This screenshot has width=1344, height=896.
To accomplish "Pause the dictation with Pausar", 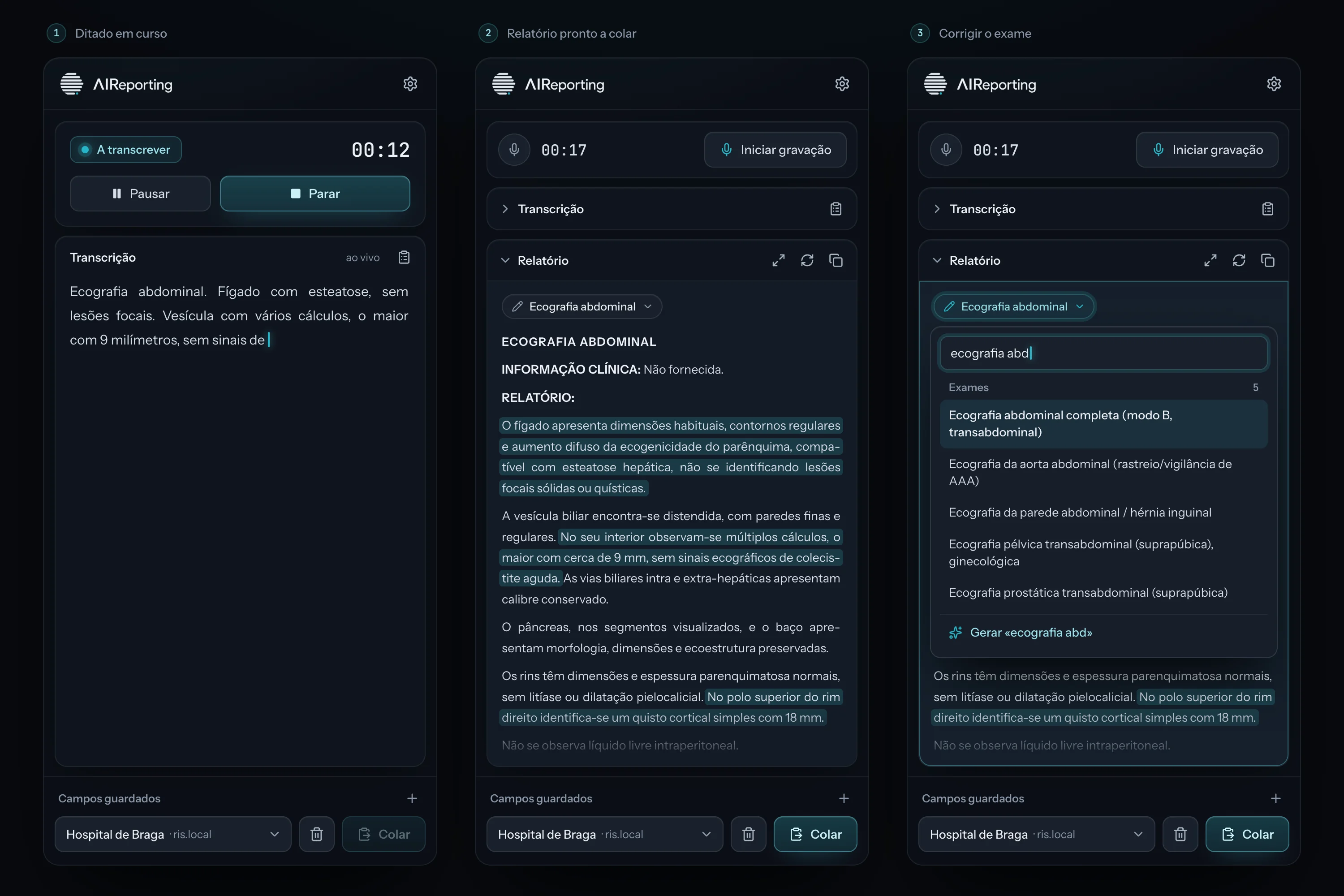I will [x=141, y=194].
